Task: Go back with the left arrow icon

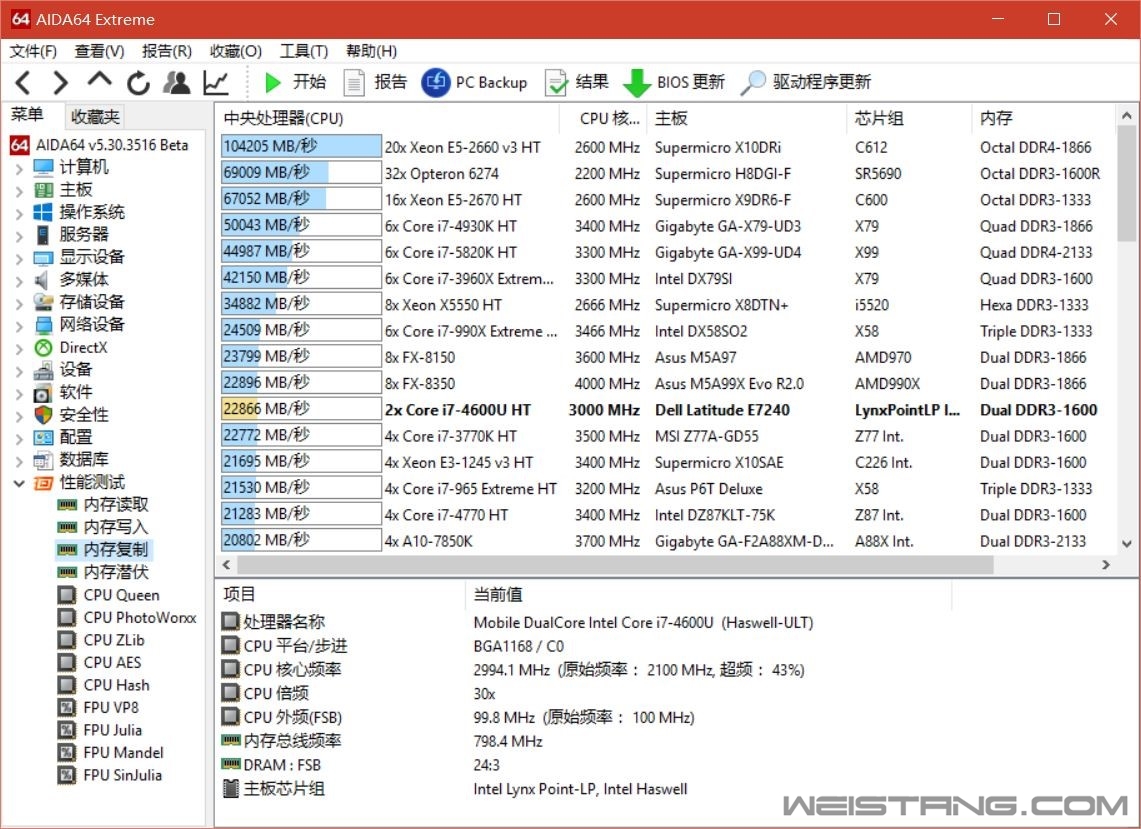Action: tap(23, 82)
